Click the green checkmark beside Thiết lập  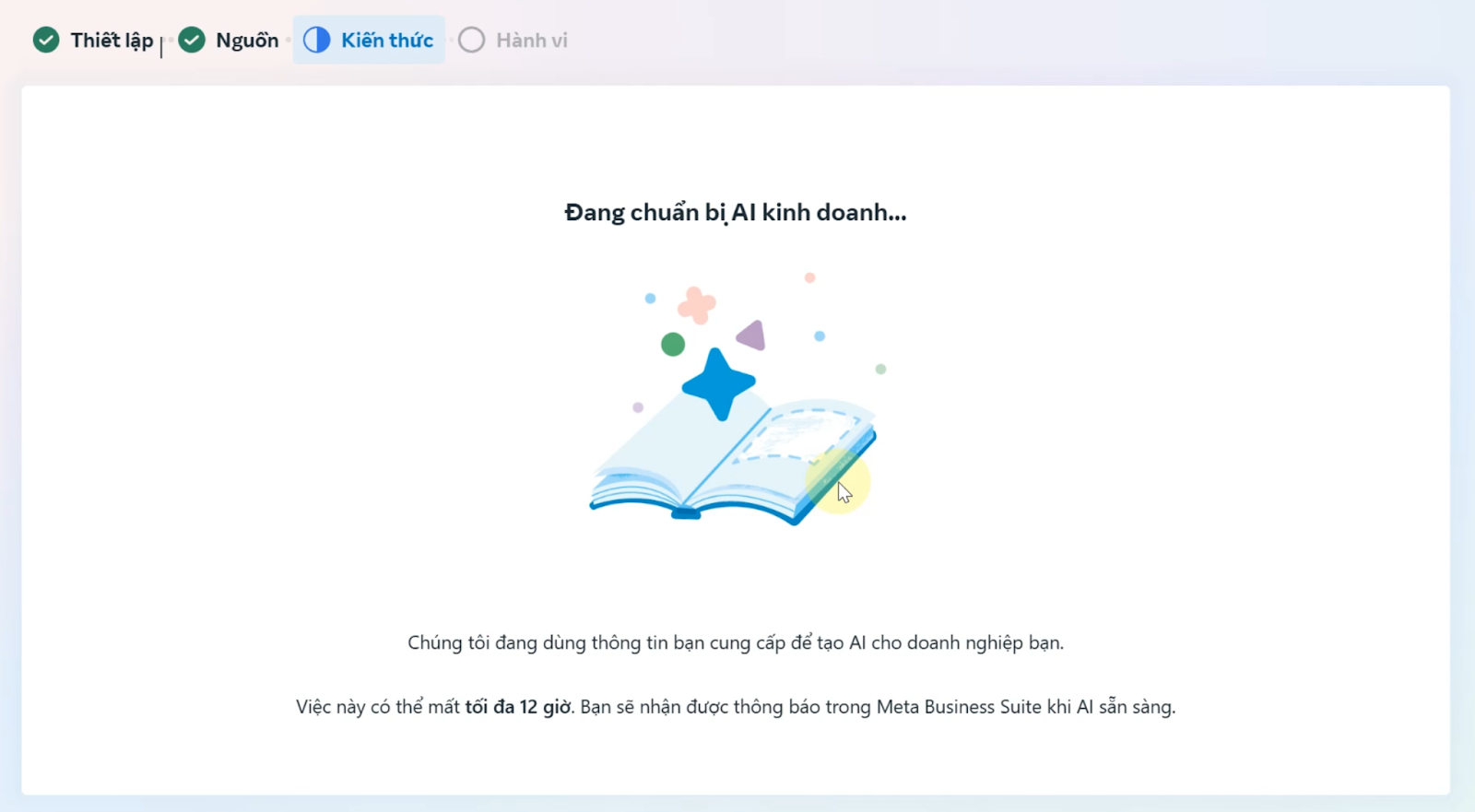(46, 40)
